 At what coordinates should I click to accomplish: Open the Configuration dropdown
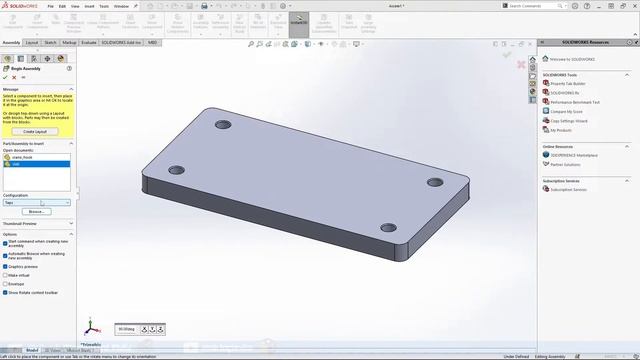[37, 202]
